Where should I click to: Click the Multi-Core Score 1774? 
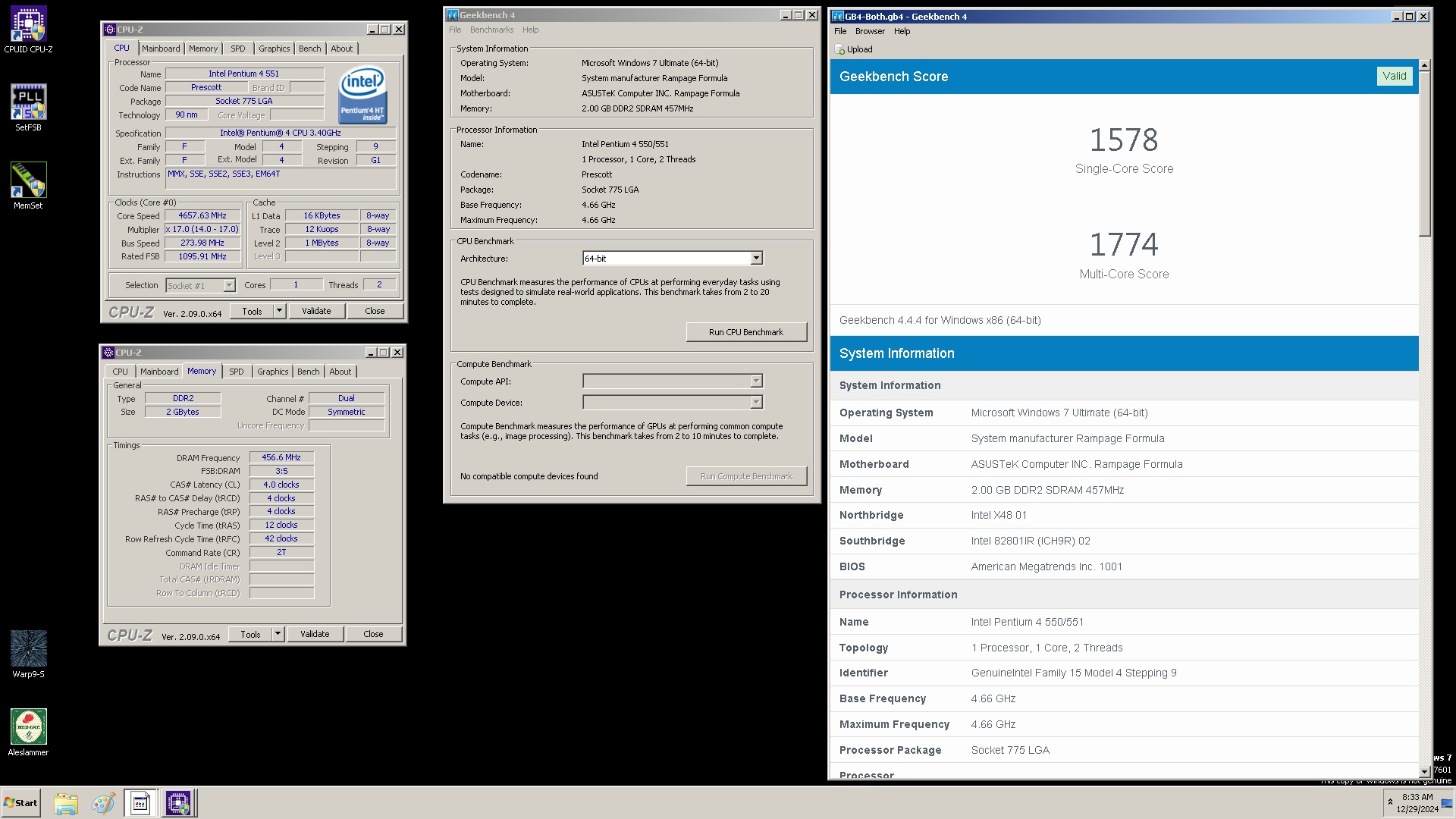[x=1124, y=245]
